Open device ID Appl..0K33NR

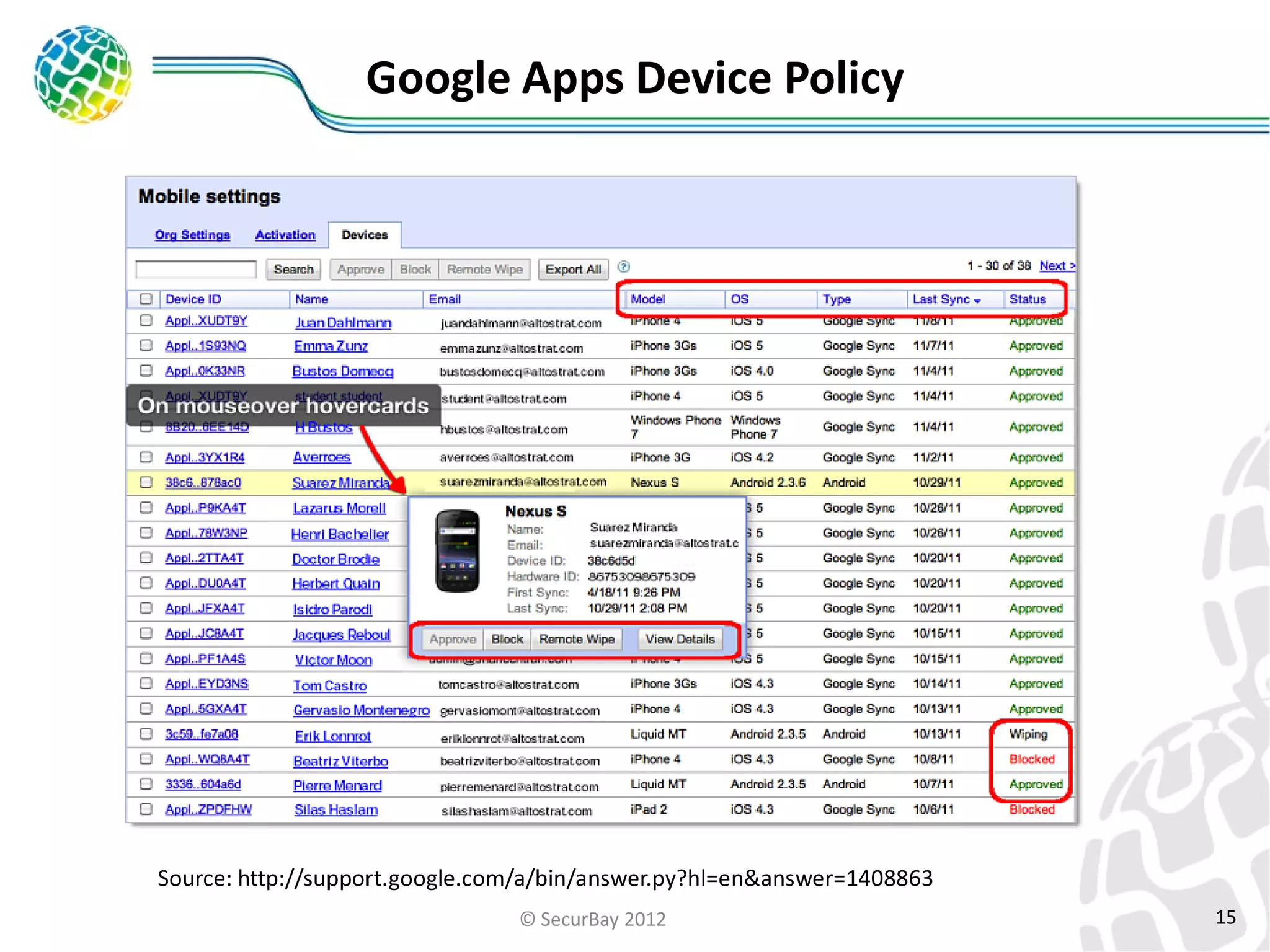pos(205,371)
